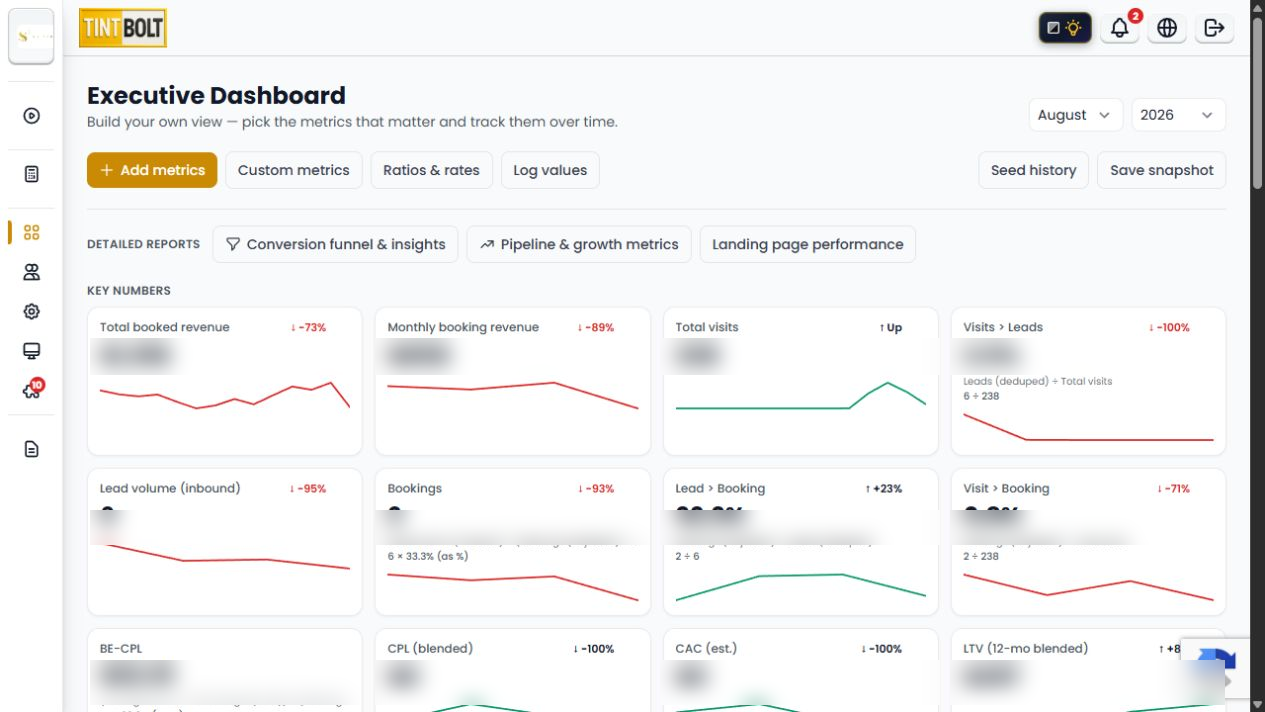Screen dimensions: 1265x712
Task: Select the dashboard grid sidebar icon
Action: pos(31,233)
